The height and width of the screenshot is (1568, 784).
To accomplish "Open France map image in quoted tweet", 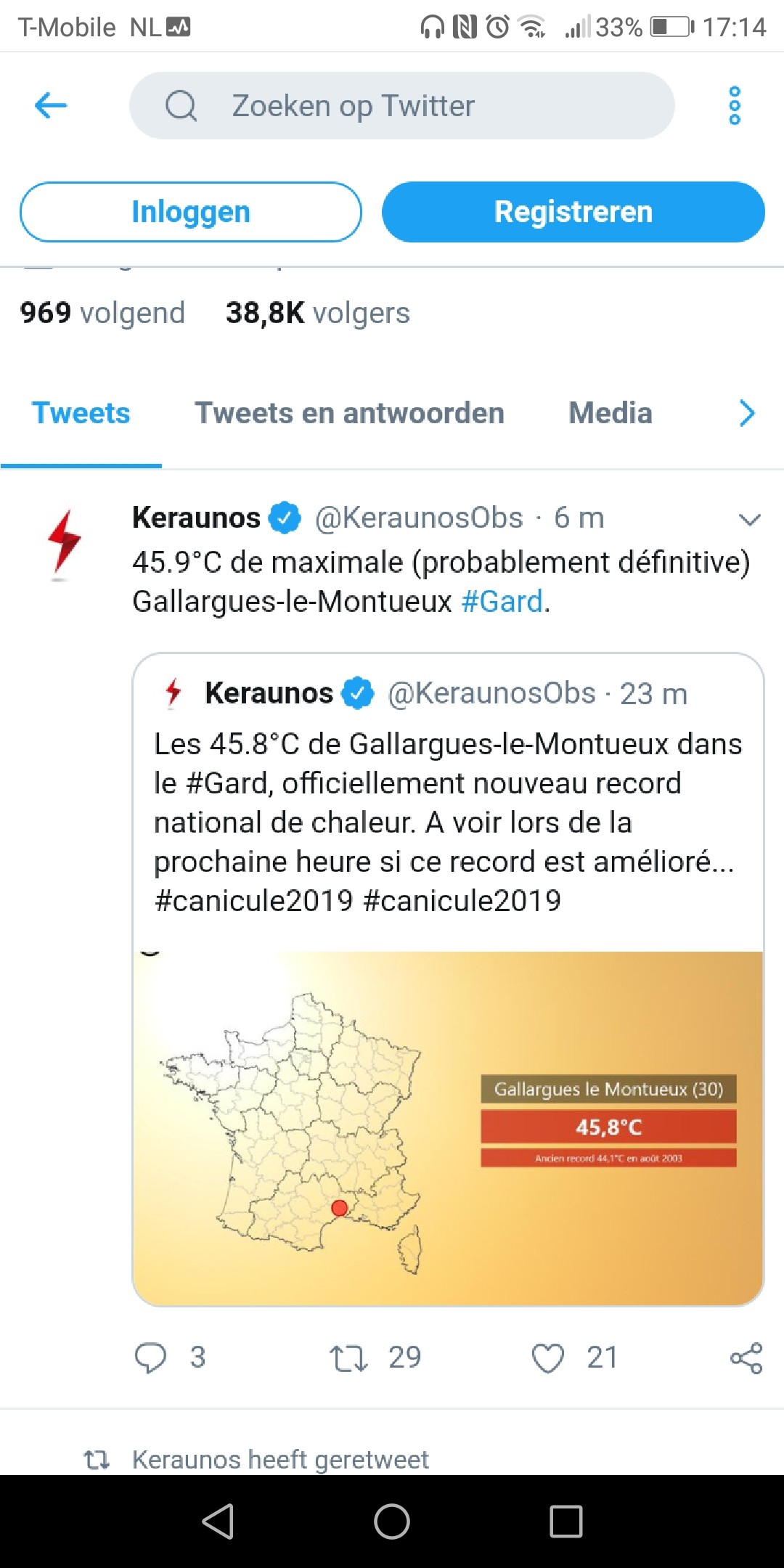I will click(447, 1127).
